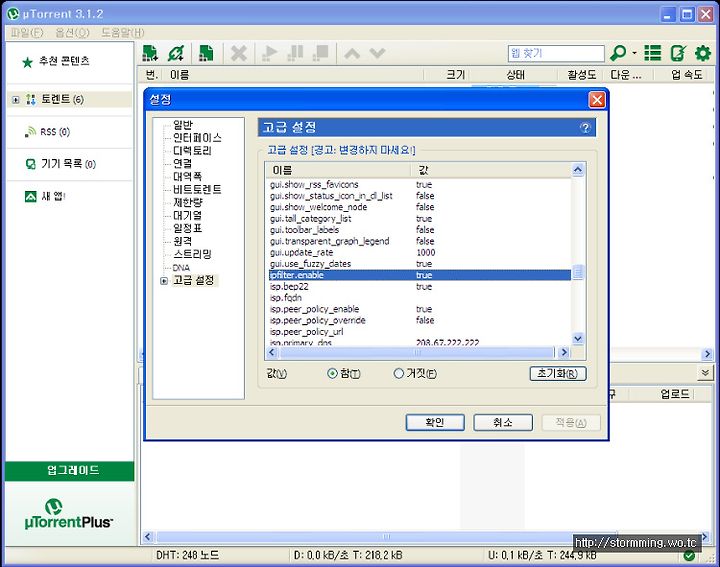Click the OK confirm button

coord(435,422)
